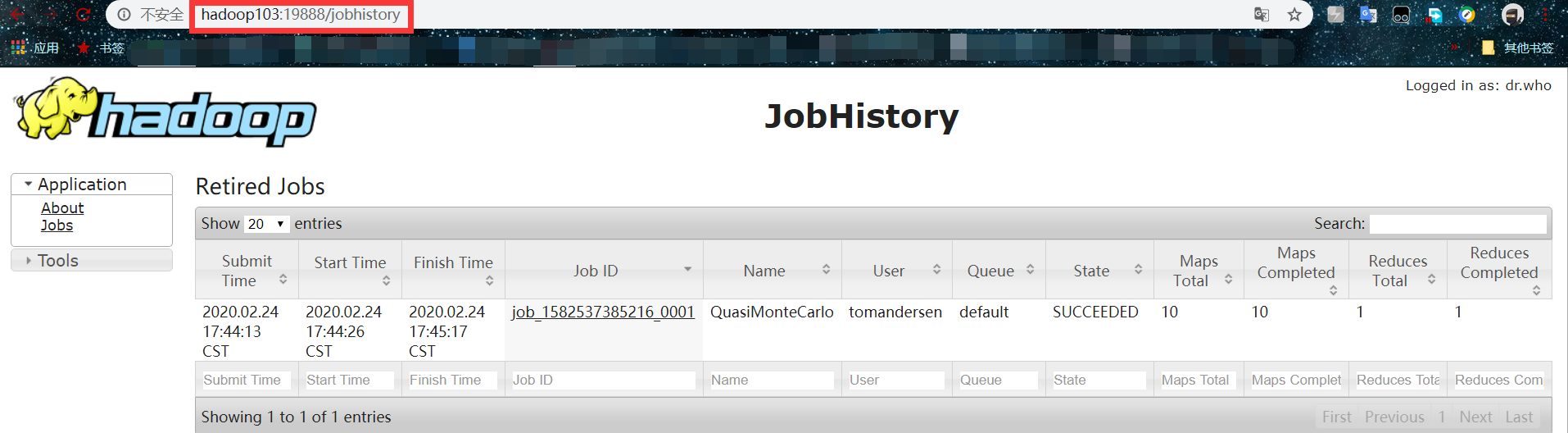
Task: Click the translate page icon in address bar
Action: [1262, 15]
